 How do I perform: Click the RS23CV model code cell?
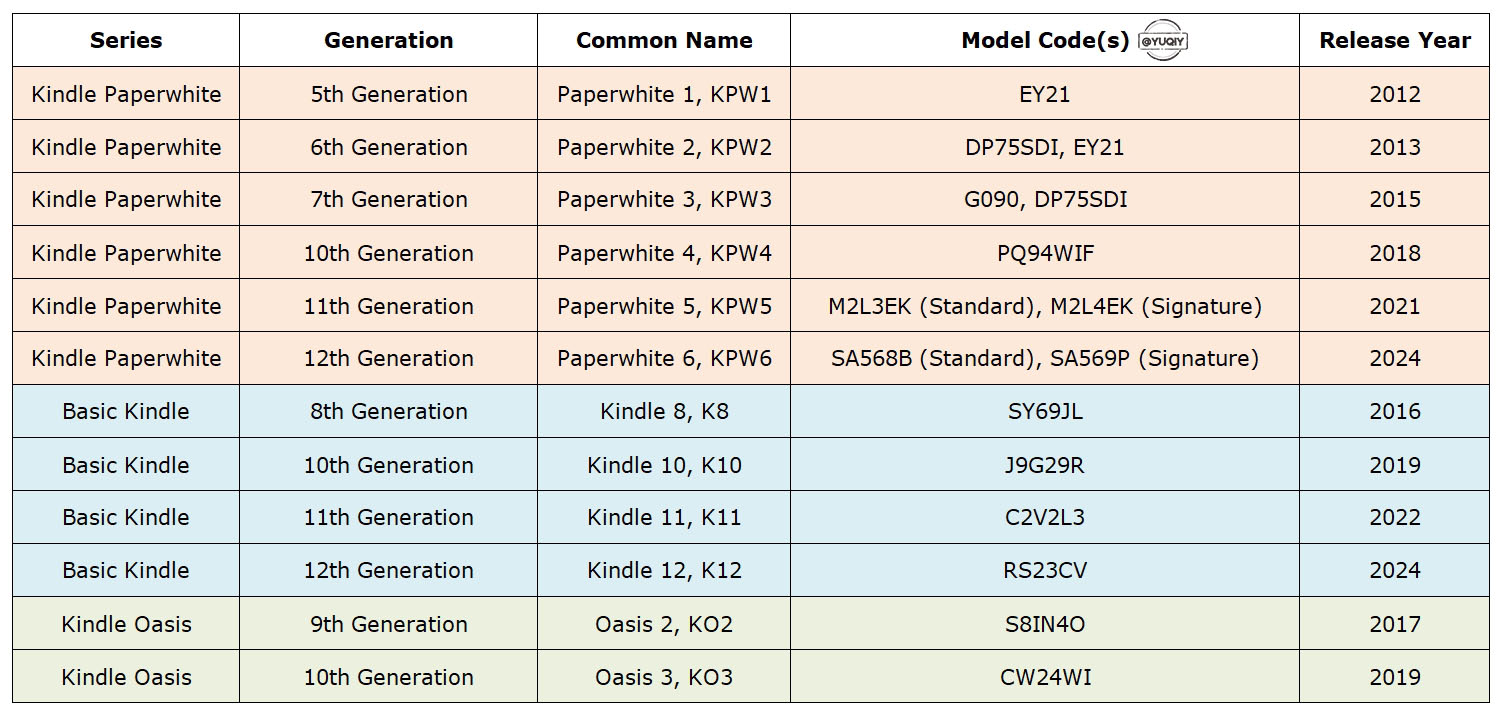1045,570
